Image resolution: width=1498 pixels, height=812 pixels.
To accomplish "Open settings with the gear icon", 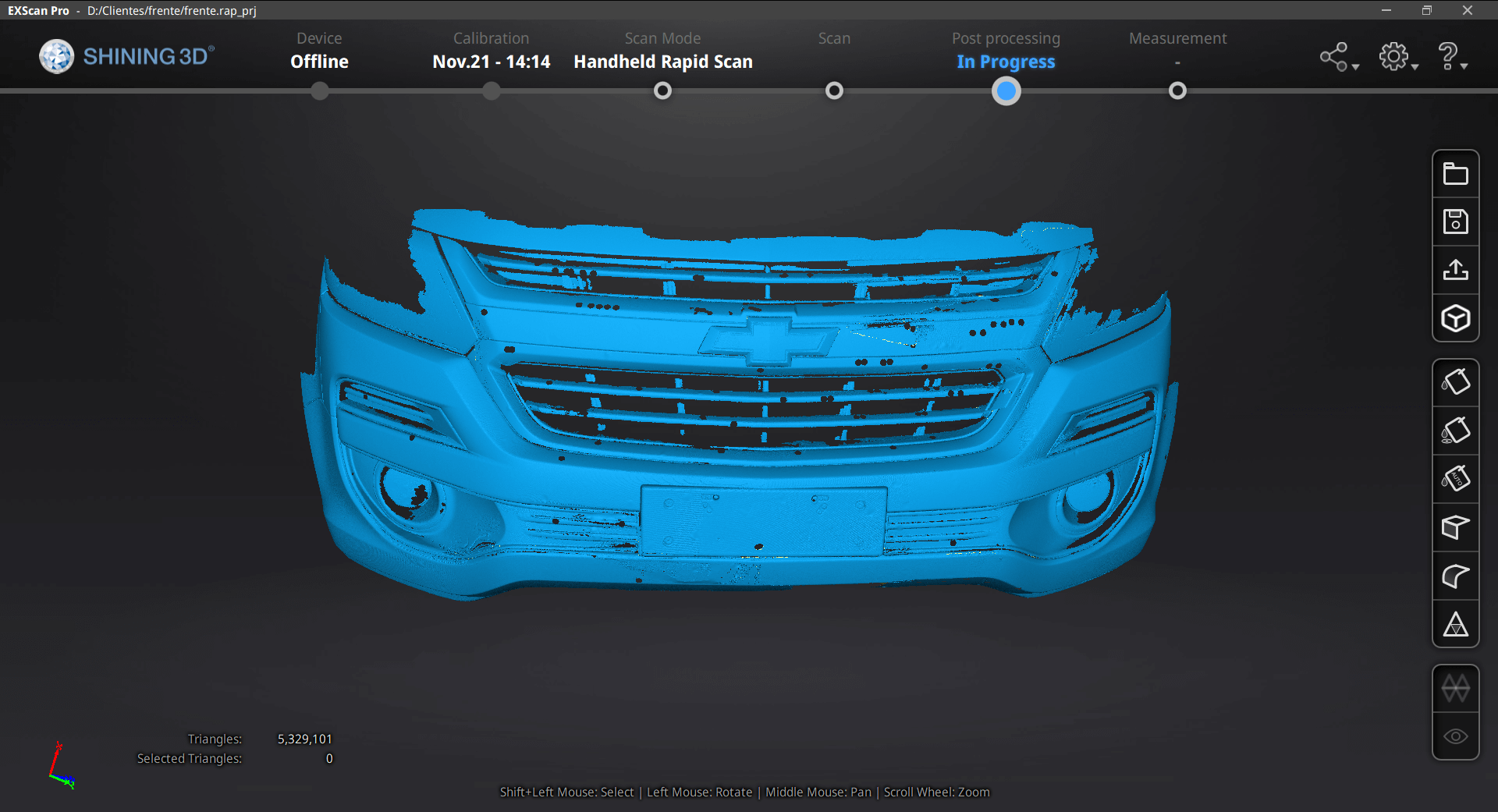I will point(1393,56).
